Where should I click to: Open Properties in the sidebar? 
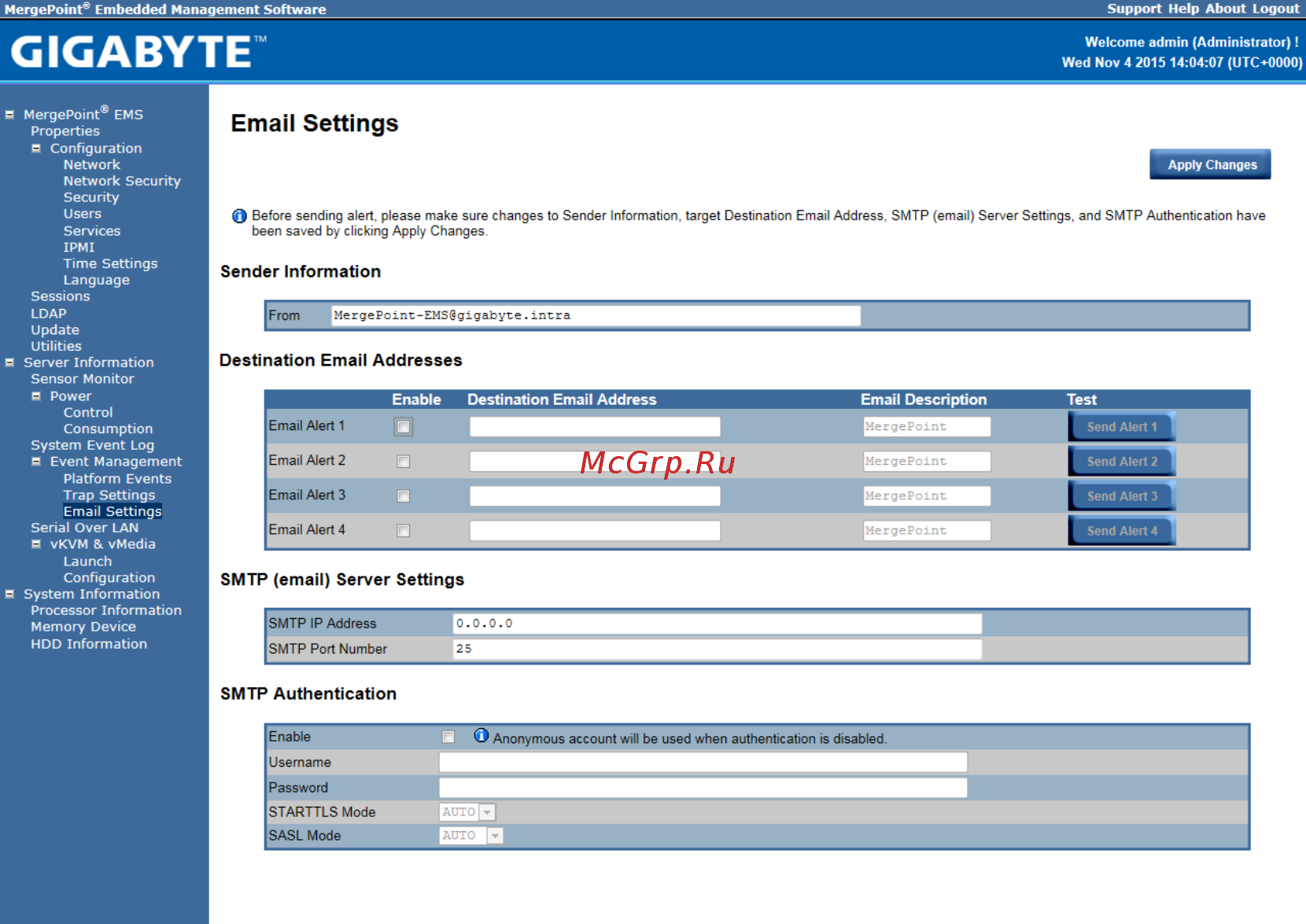click(65, 131)
